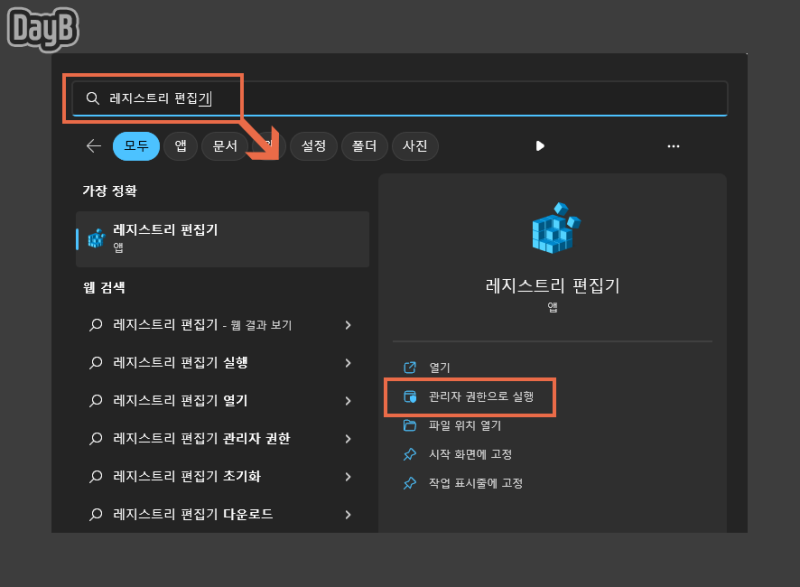The height and width of the screenshot is (587, 800).
Task: Click the shield icon for admin run
Action: point(410,396)
